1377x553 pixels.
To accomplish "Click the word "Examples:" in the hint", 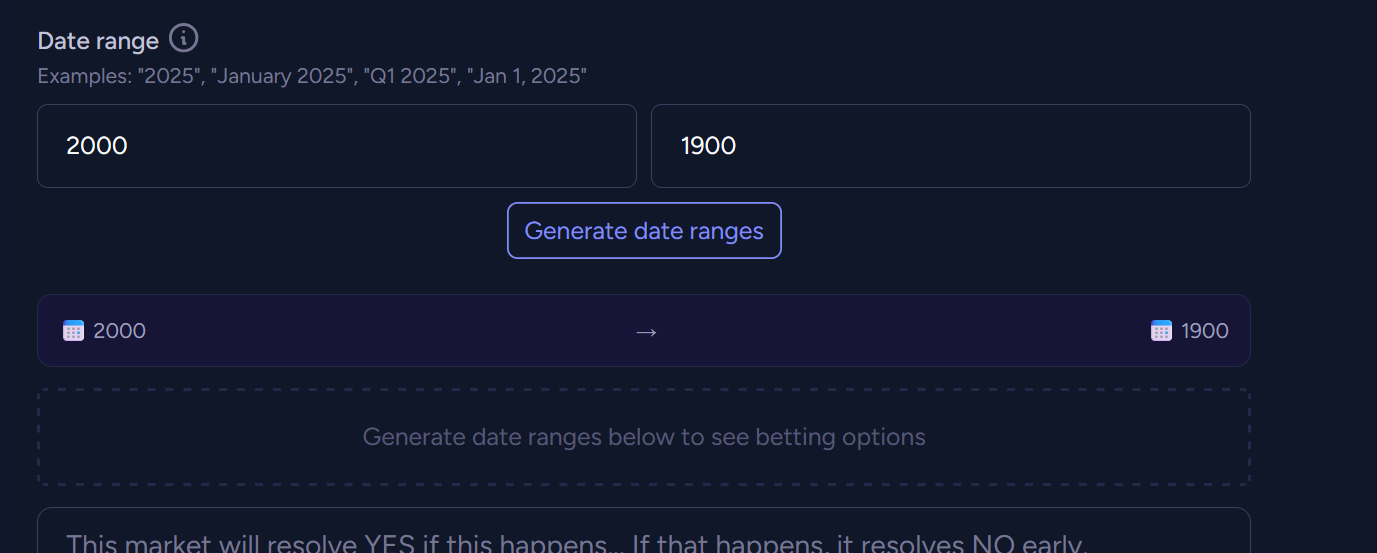I will click(x=84, y=76).
